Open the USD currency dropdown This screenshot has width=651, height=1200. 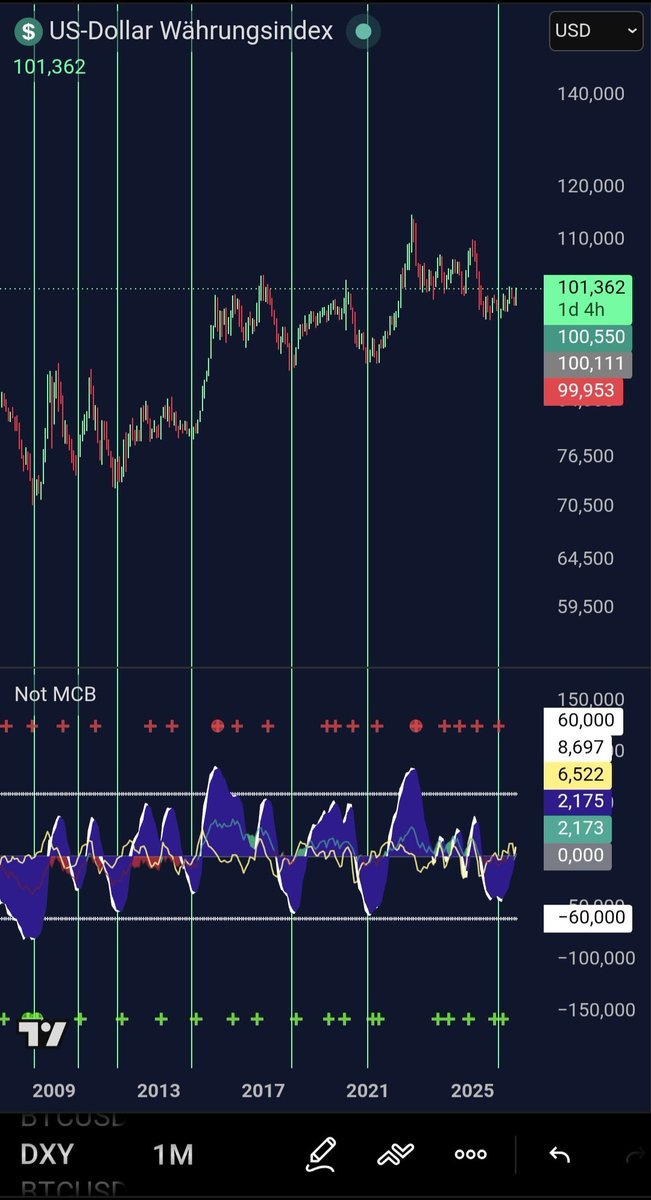(x=597, y=31)
